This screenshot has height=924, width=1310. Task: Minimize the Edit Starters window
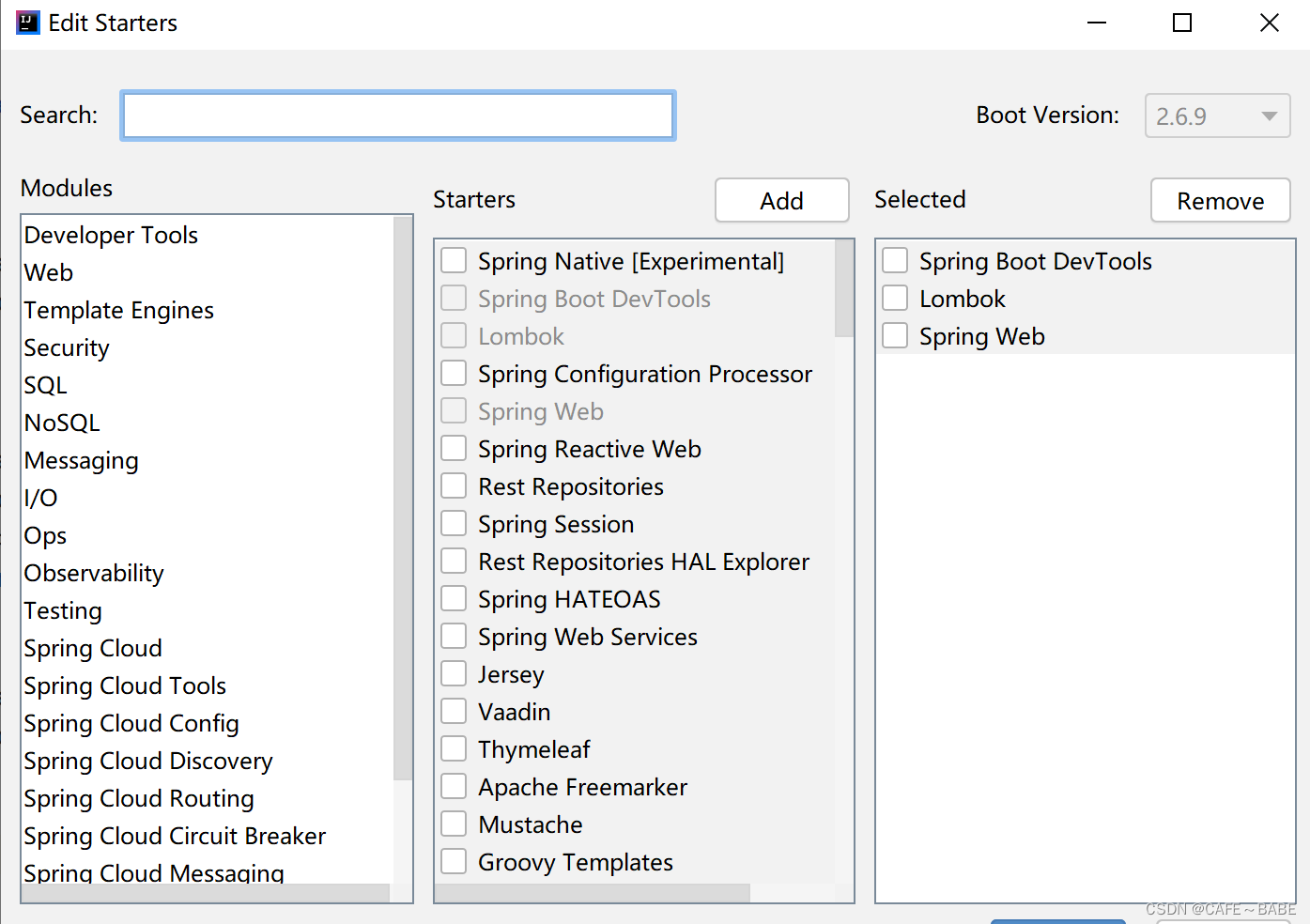(x=1096, y=23)
